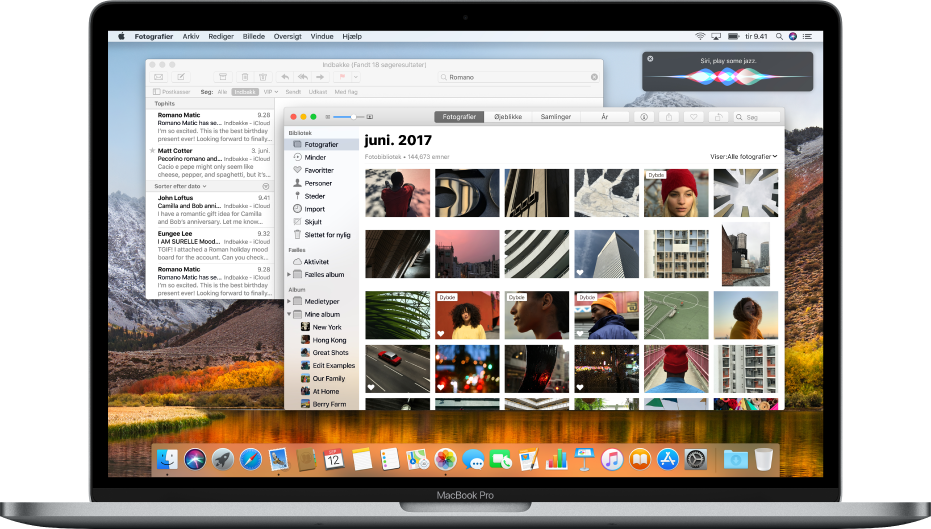The width and height of the screenshot is (931, 529).
Task: Open the Billede menu
Action: click(x=254, y=36)
